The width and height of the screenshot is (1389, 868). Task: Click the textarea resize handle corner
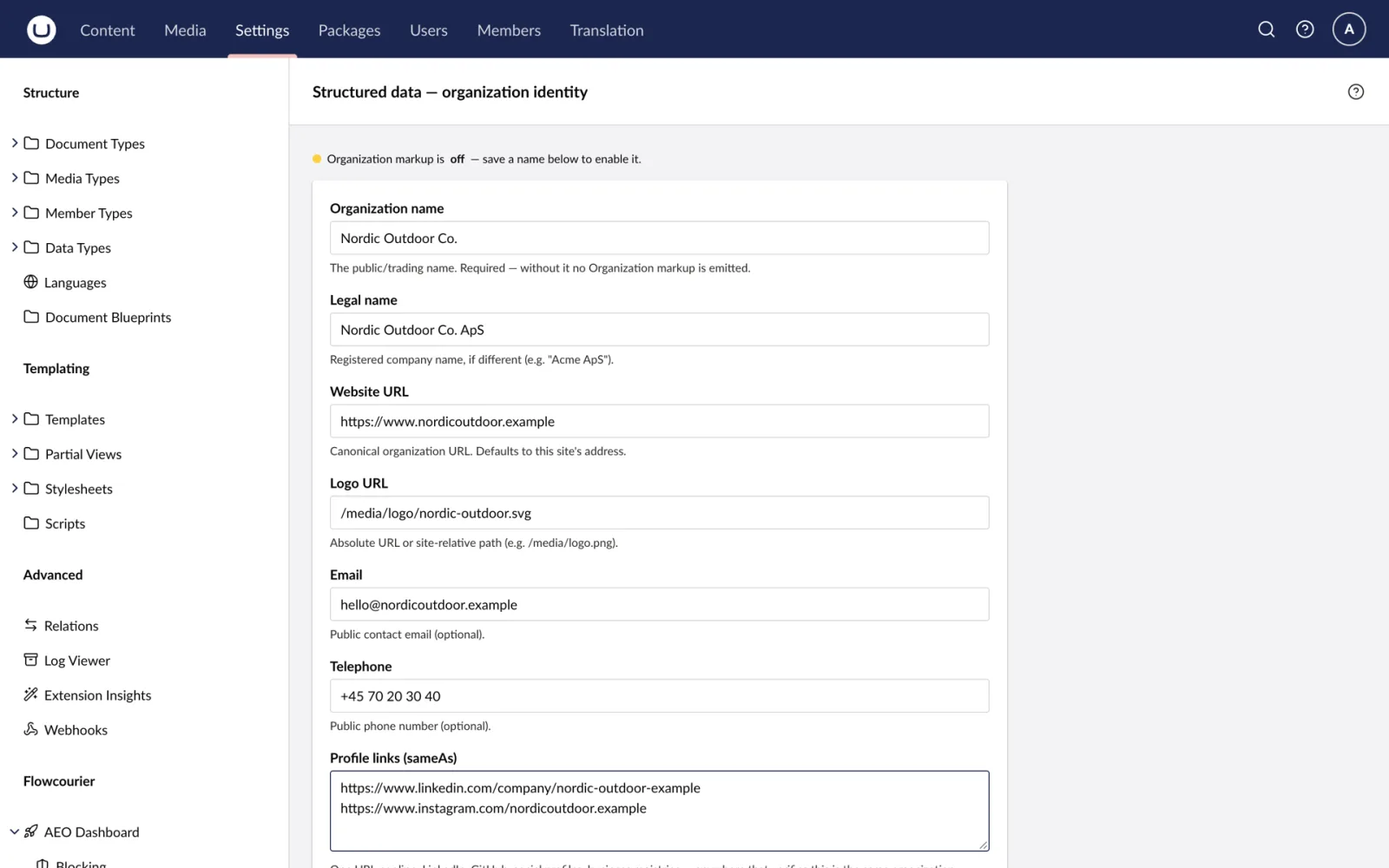tap(983, 845)
